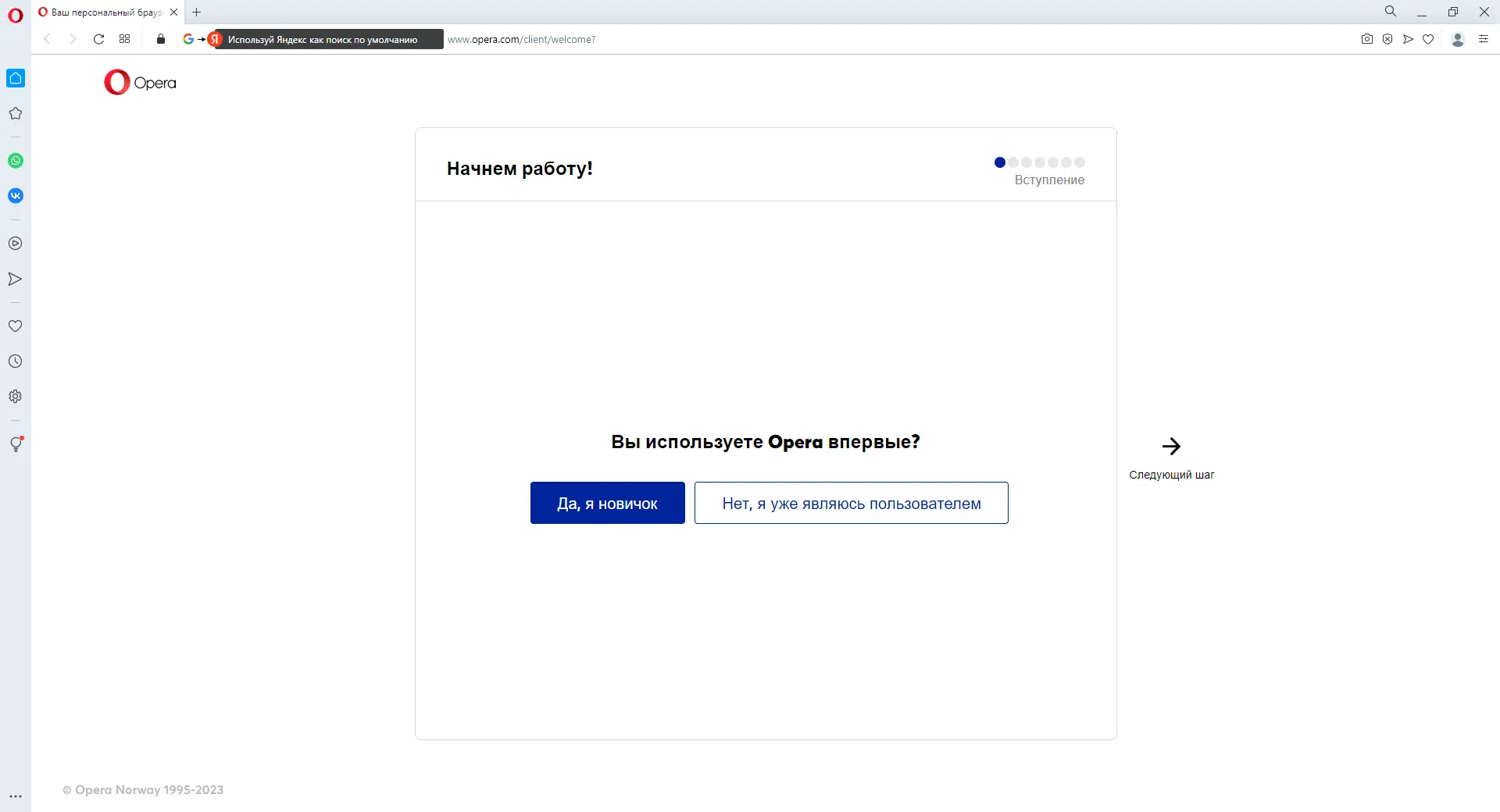Open the ad blocker shield menu
This screenshot has width=1500, height=812.
(x=1387, y=39)
